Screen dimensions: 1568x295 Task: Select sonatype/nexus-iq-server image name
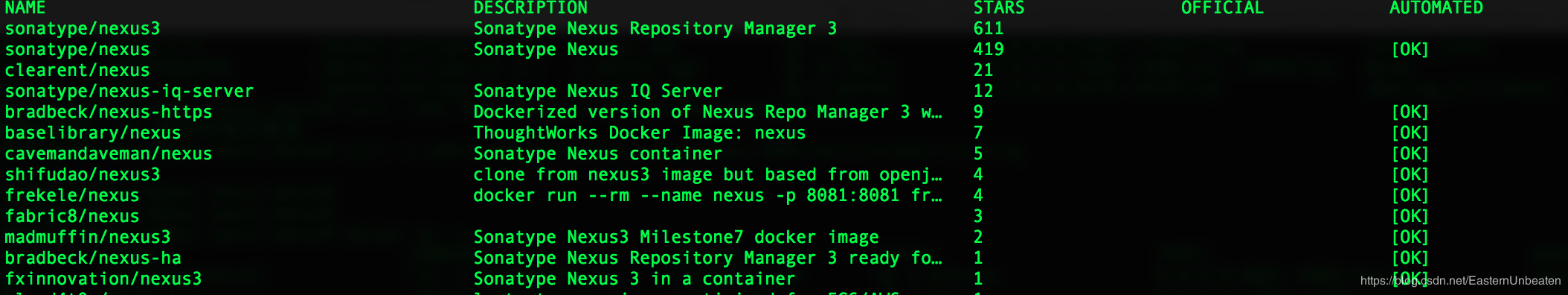pyautogui.click(x=129, y=92)
